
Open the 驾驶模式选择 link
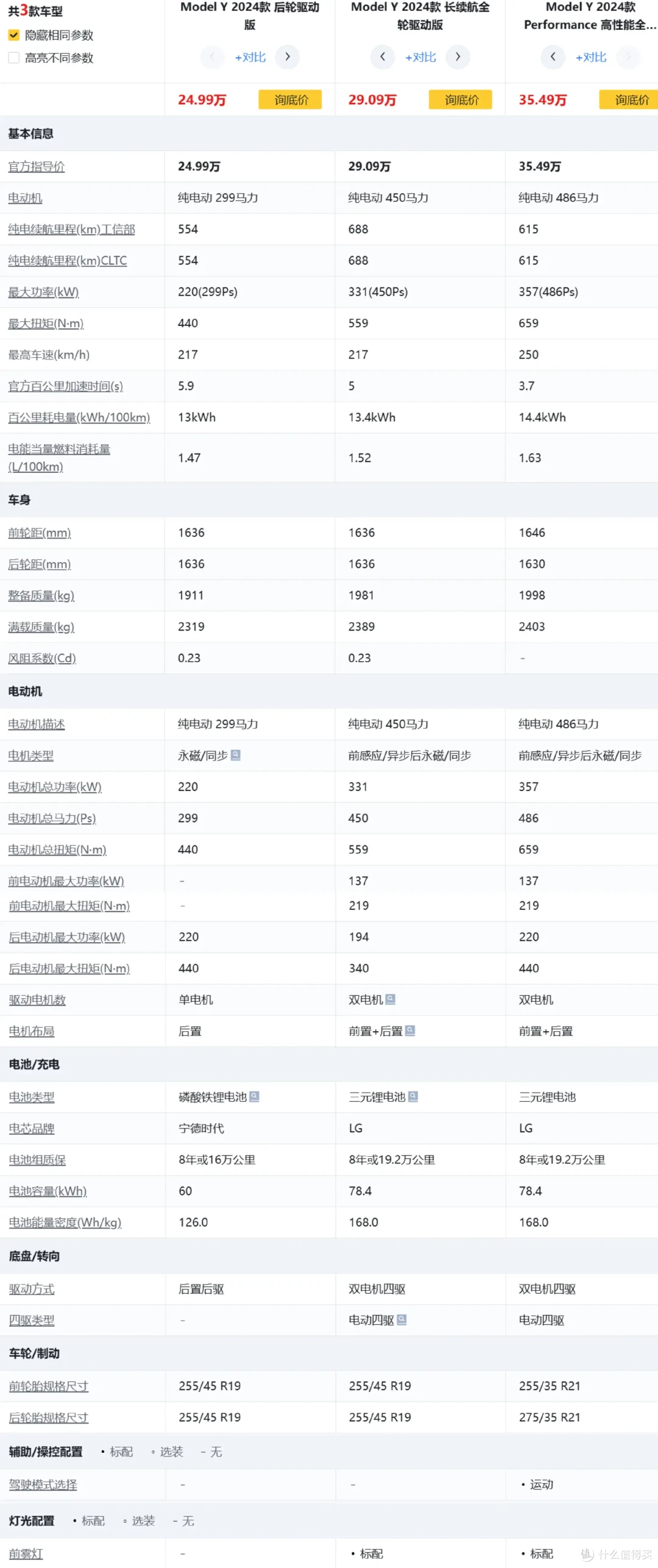pos(43,1485)
